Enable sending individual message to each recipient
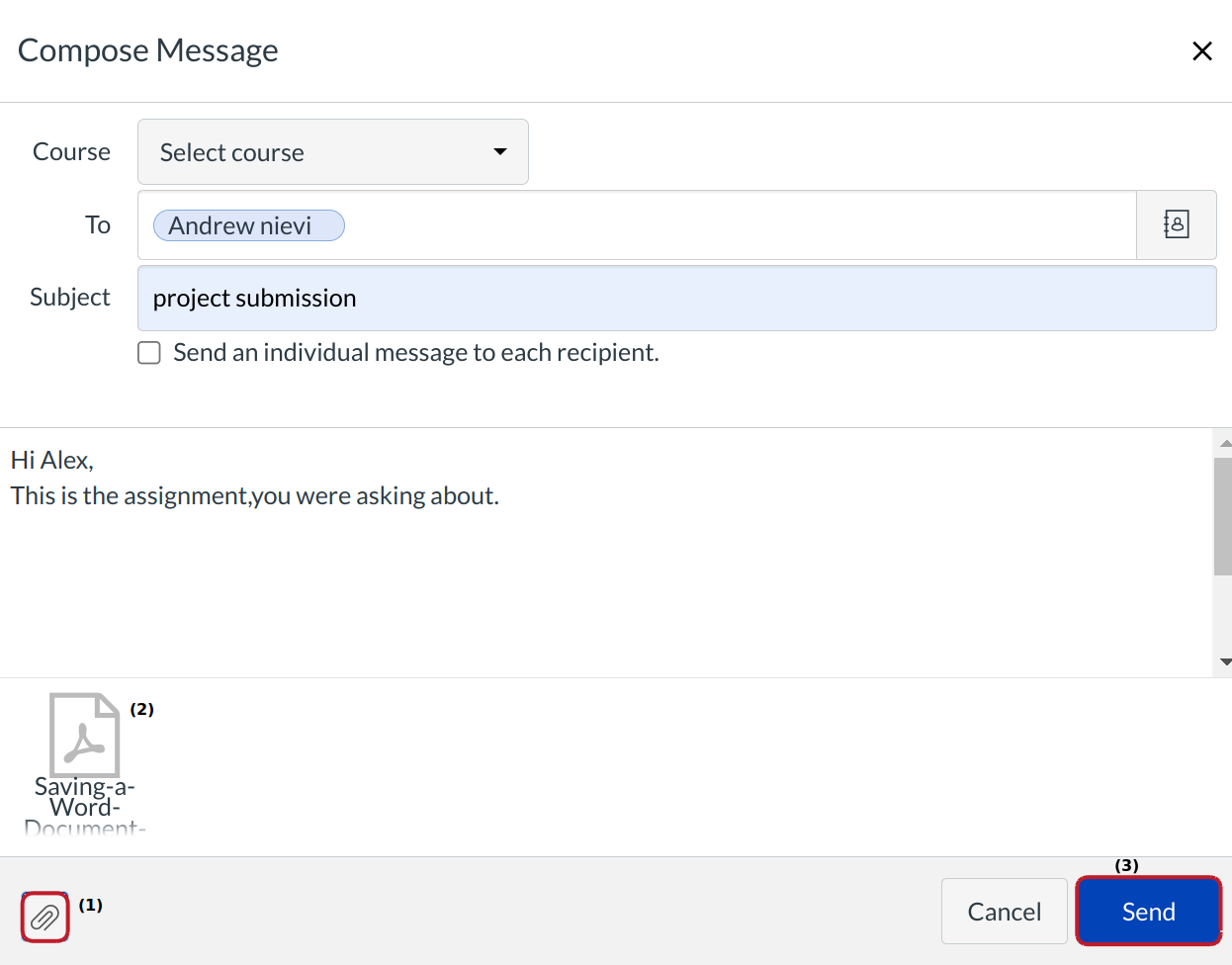 (x=149, y=353)
